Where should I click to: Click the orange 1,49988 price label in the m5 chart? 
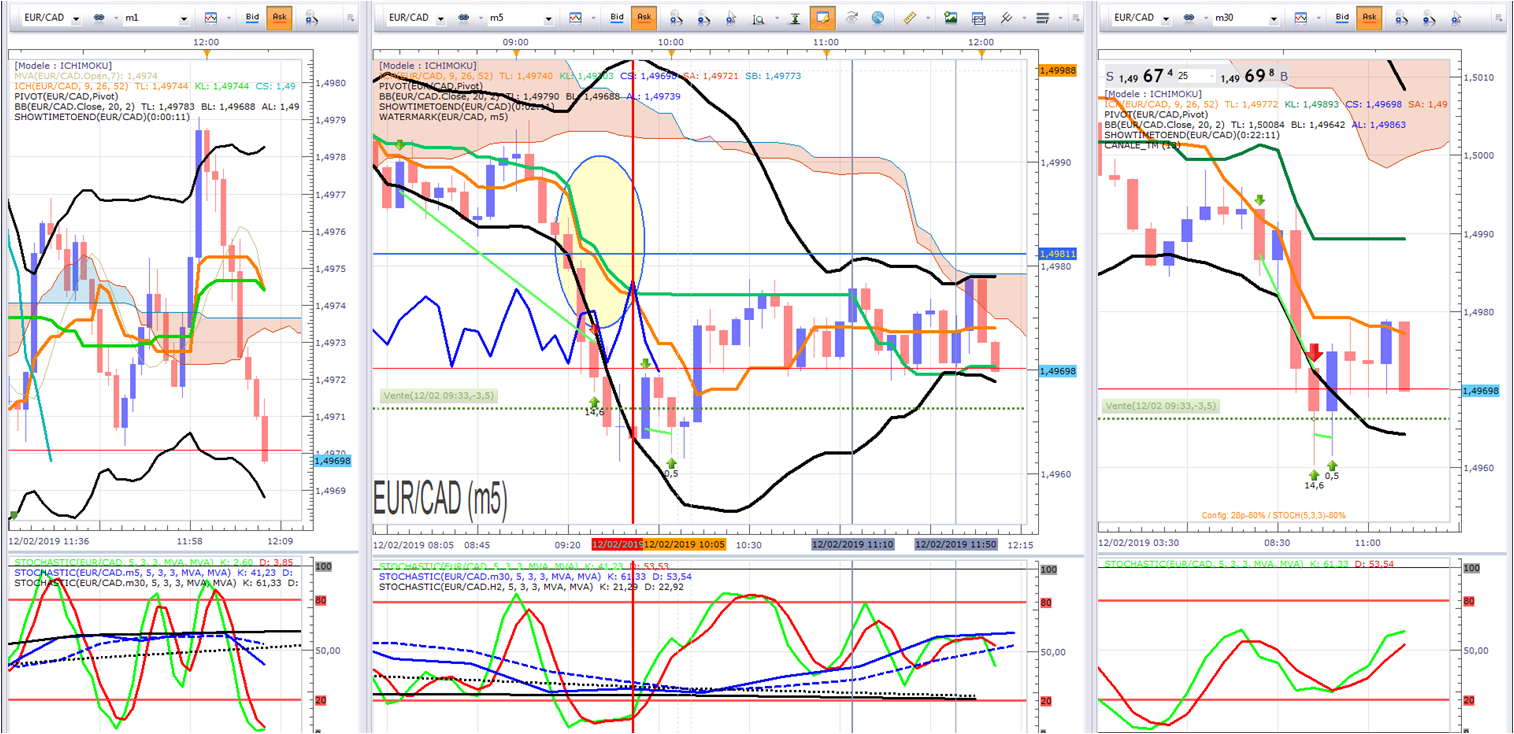[x=1059, y=70]
